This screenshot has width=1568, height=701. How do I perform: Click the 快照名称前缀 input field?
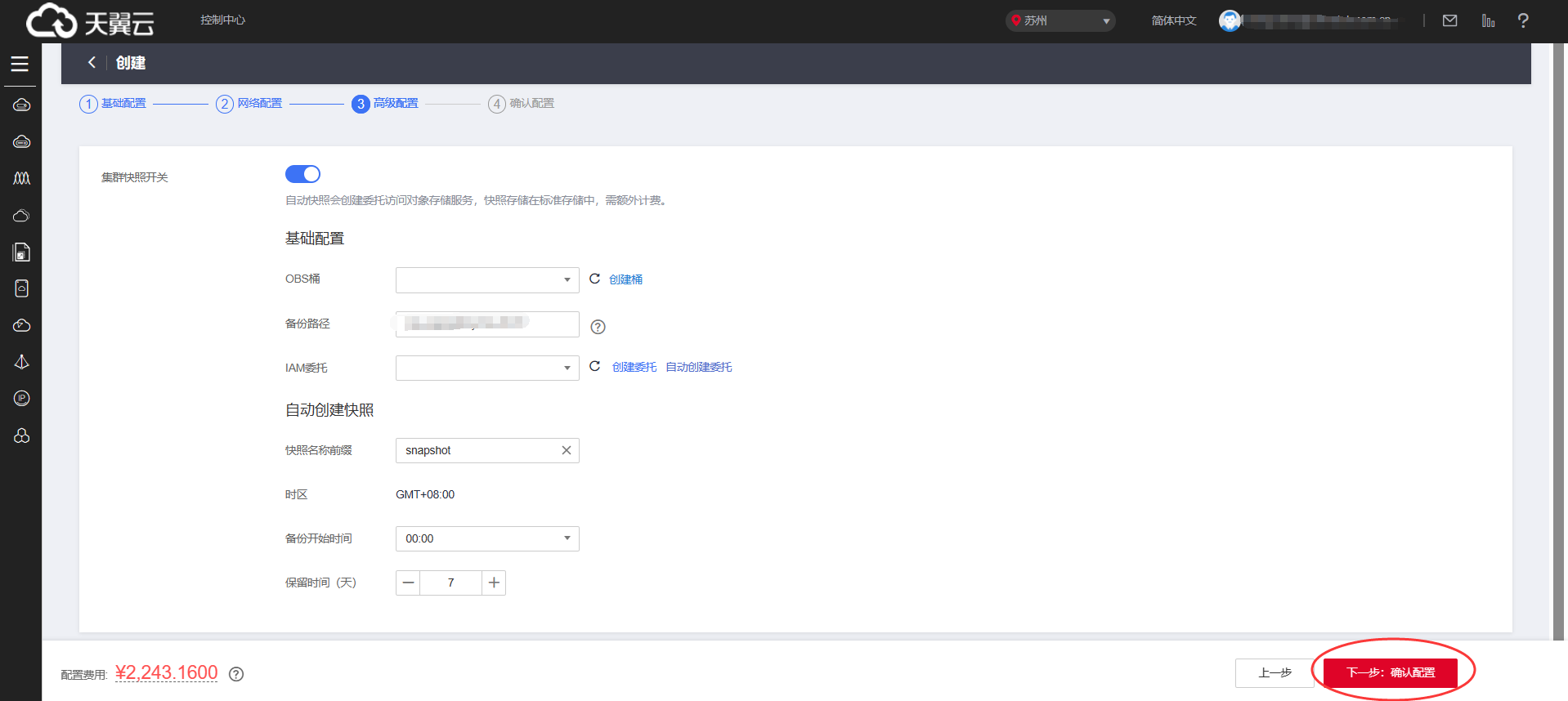pyautogui.click(x=487, y=450)
